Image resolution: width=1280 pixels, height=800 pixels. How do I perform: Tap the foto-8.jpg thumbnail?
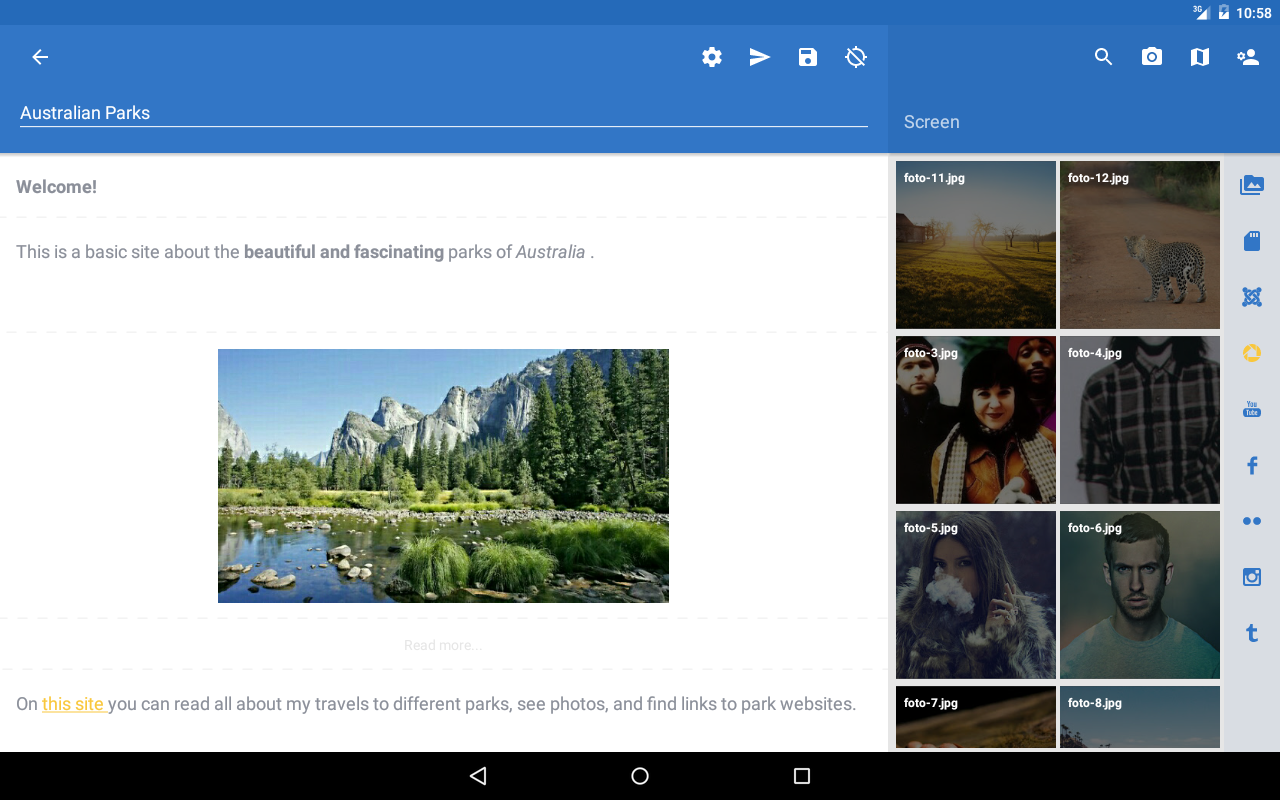click(1140, 717)
